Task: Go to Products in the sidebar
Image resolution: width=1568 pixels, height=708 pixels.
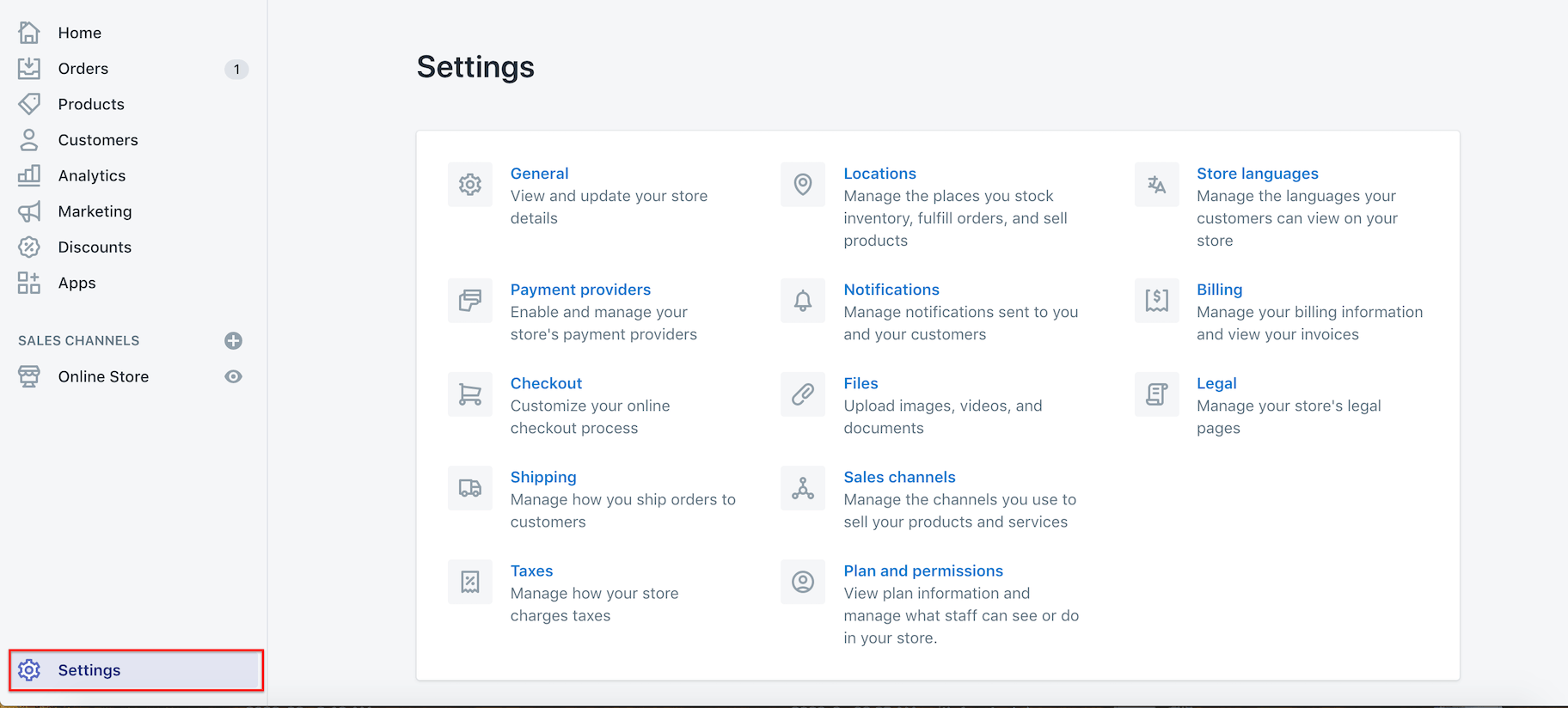Action: click(91, 104)
